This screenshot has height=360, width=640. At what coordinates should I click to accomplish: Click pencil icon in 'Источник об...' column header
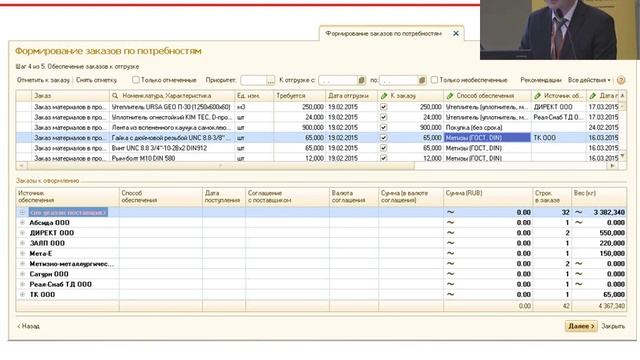pos(538,96)
